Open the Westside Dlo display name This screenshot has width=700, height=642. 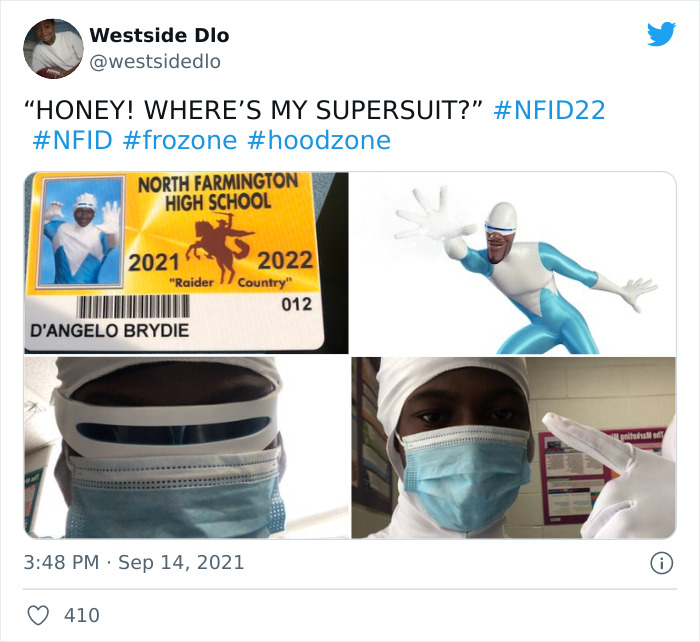pyautogui.click(x=159, y=35)
